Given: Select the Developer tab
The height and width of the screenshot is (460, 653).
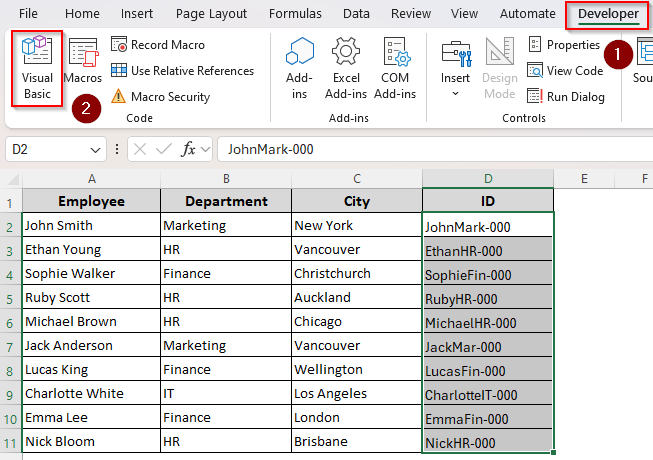Looking at the screenshot, I should point(608,14).
